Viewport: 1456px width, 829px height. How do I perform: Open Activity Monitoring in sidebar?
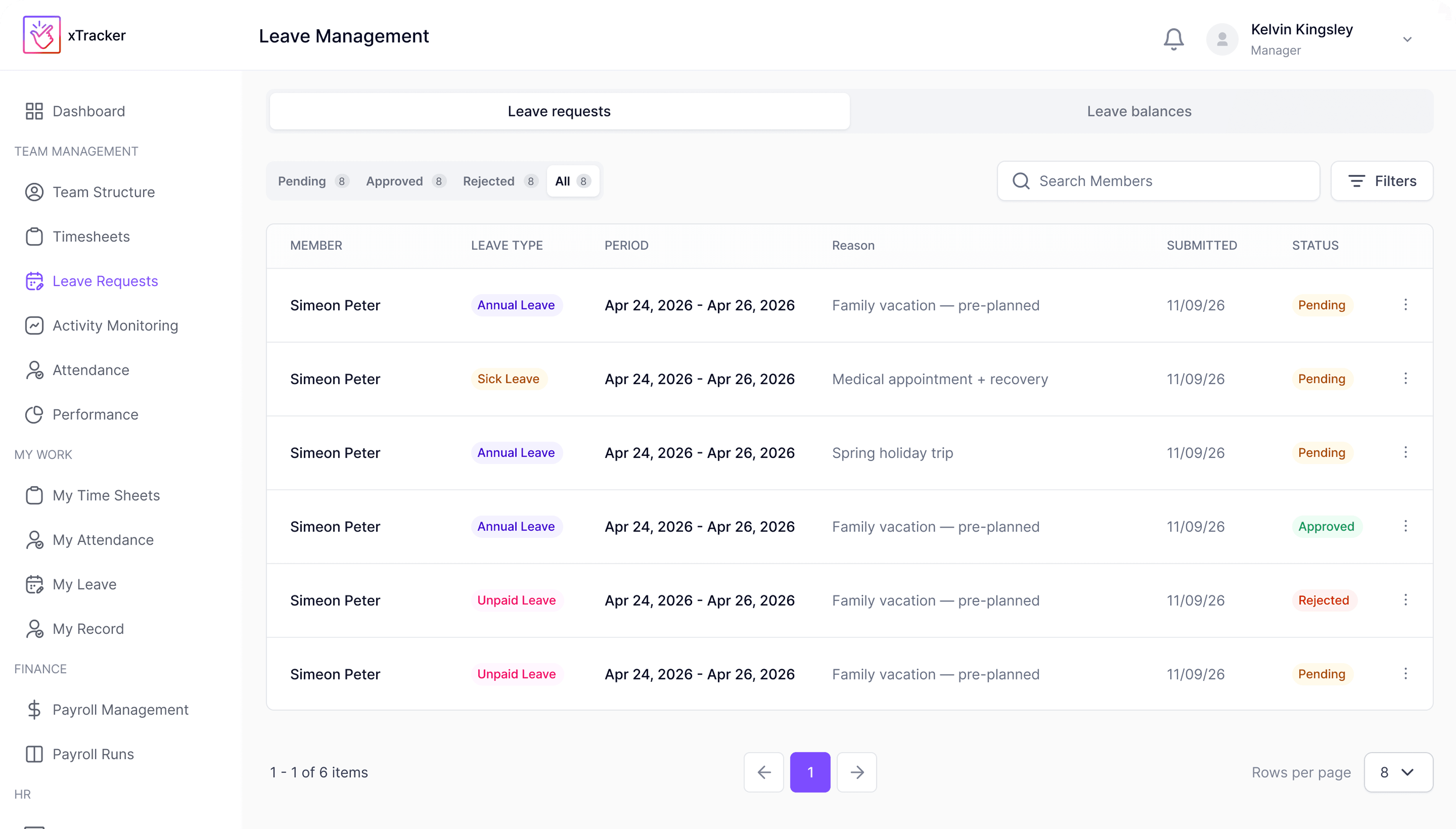point(102,325)
